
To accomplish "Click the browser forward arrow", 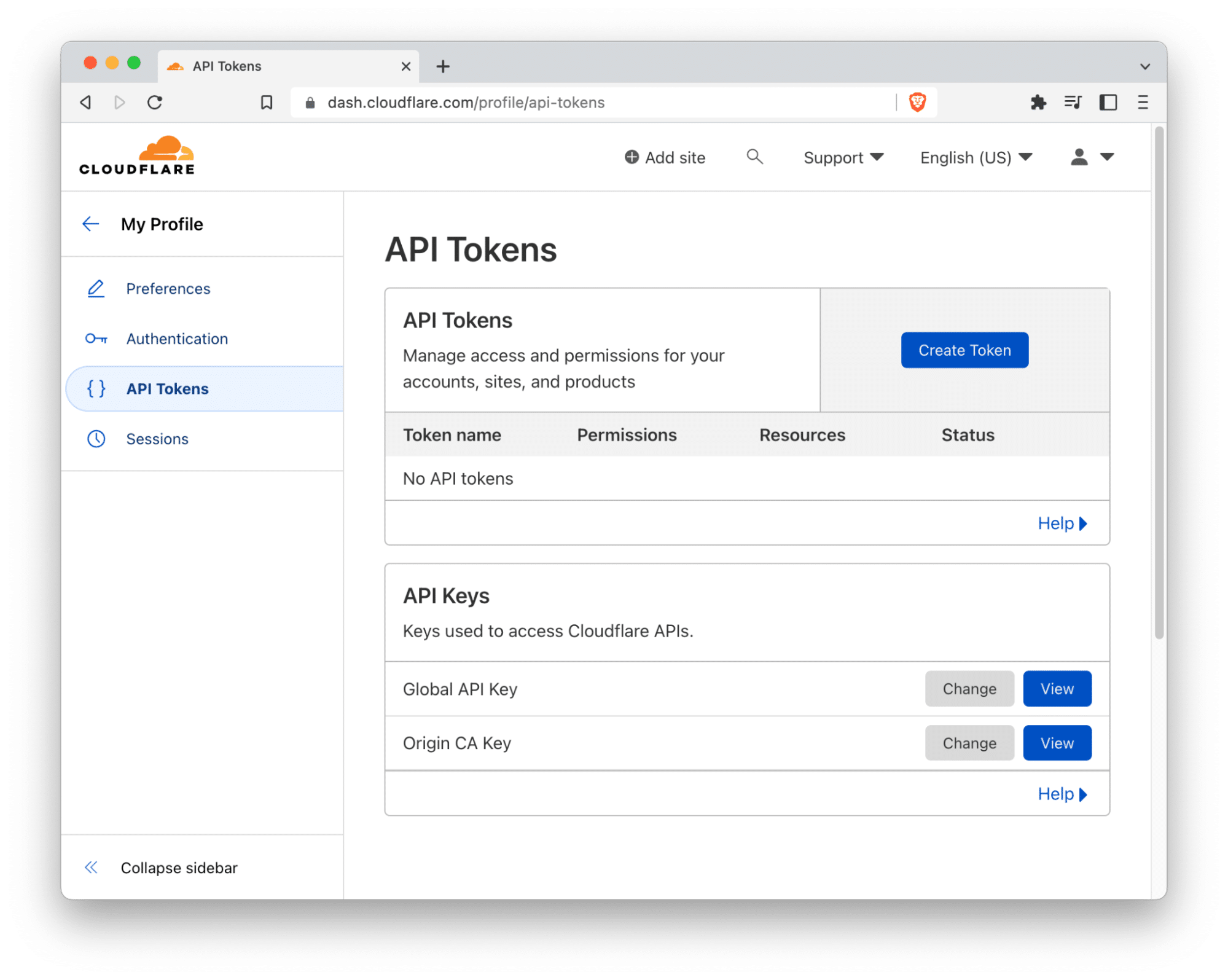I will (120, 102).
